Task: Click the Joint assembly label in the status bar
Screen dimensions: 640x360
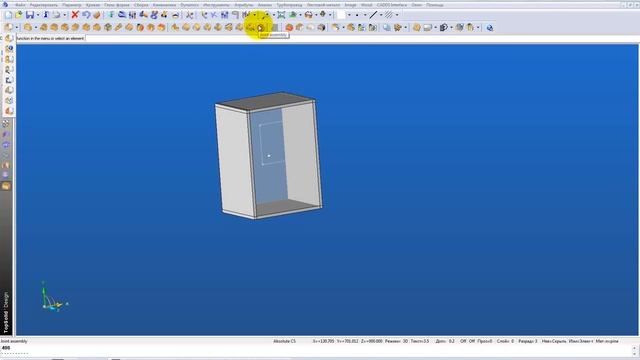Action: 14,341
